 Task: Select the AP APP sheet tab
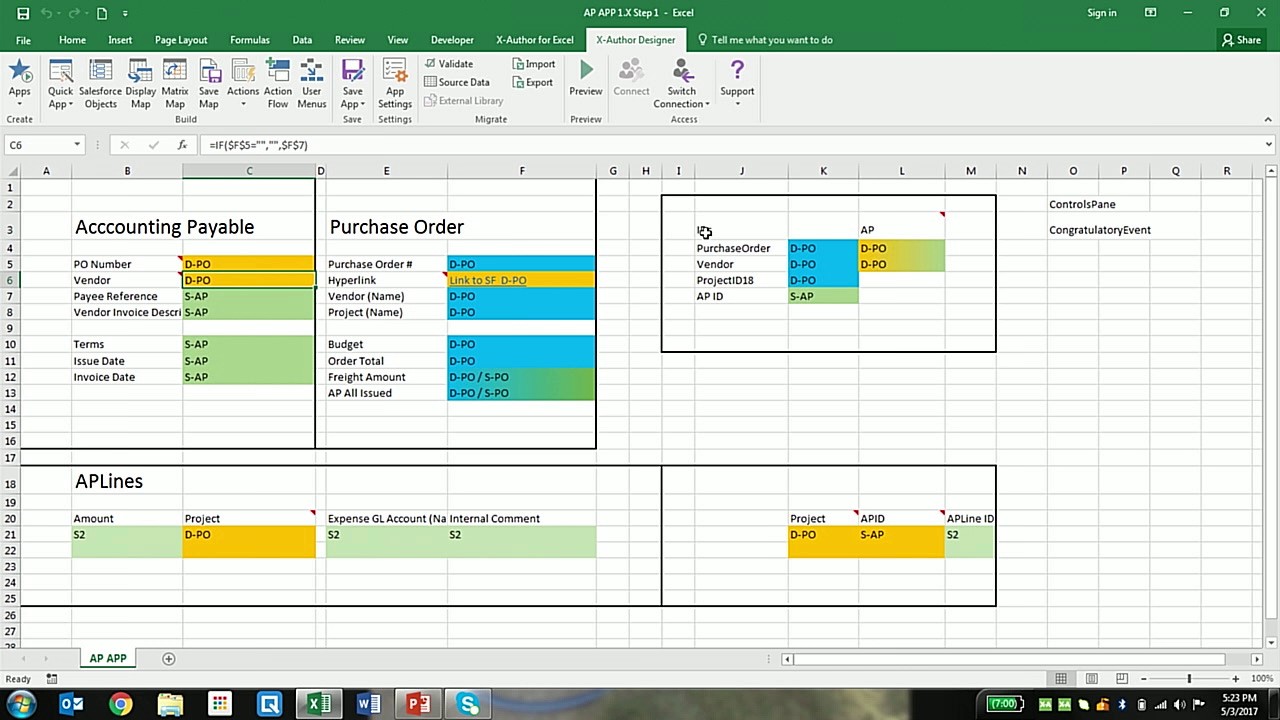[x=108, y=658]
